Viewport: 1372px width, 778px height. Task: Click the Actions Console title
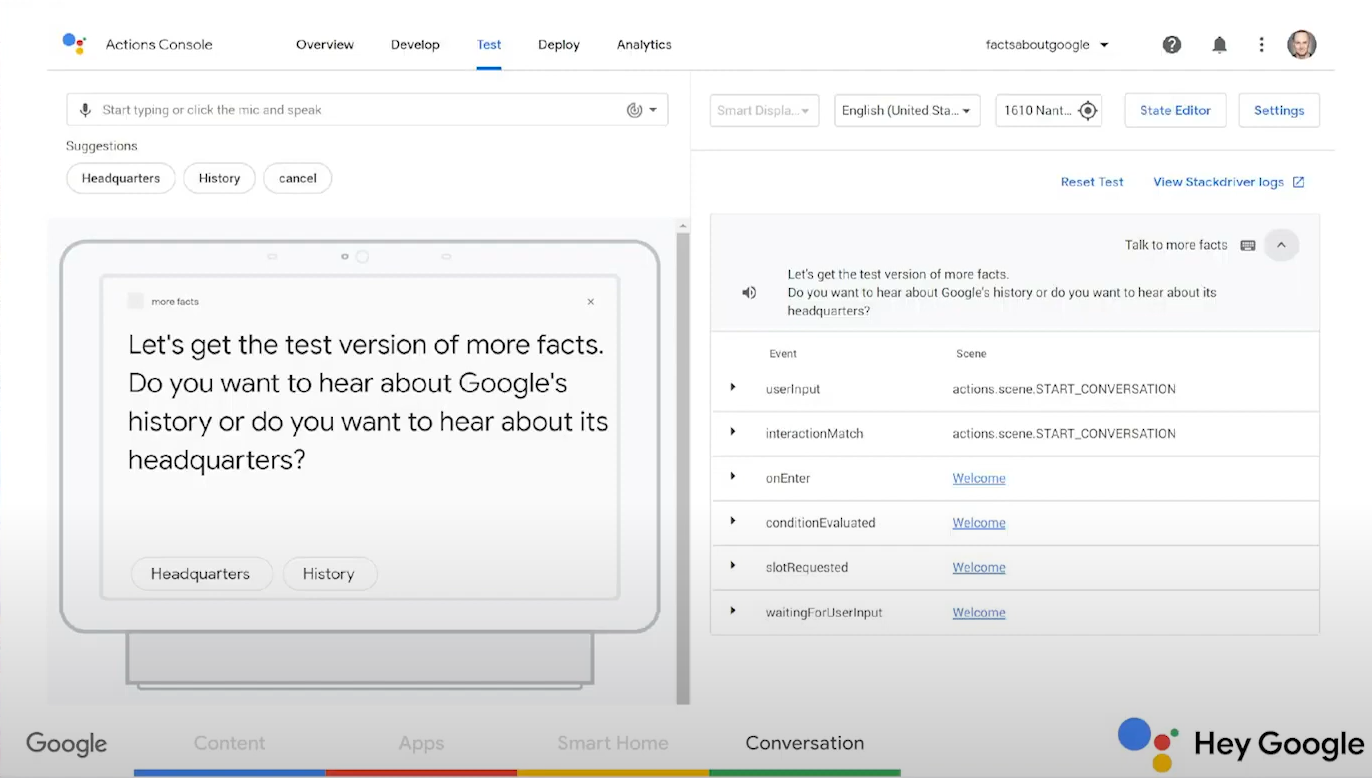pyautogui.click(x=159, y=45)
